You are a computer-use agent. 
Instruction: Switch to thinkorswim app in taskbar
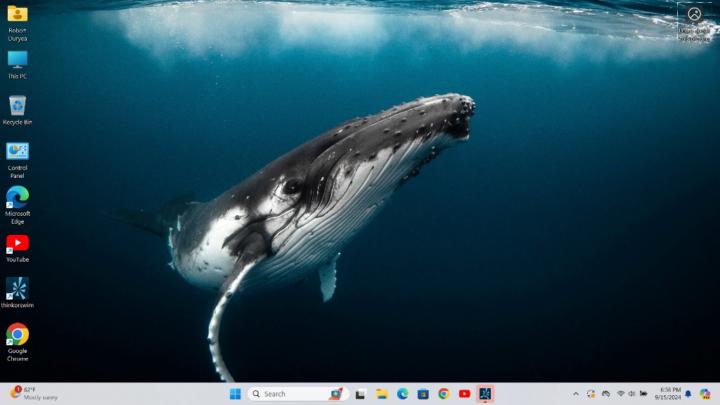485,394
